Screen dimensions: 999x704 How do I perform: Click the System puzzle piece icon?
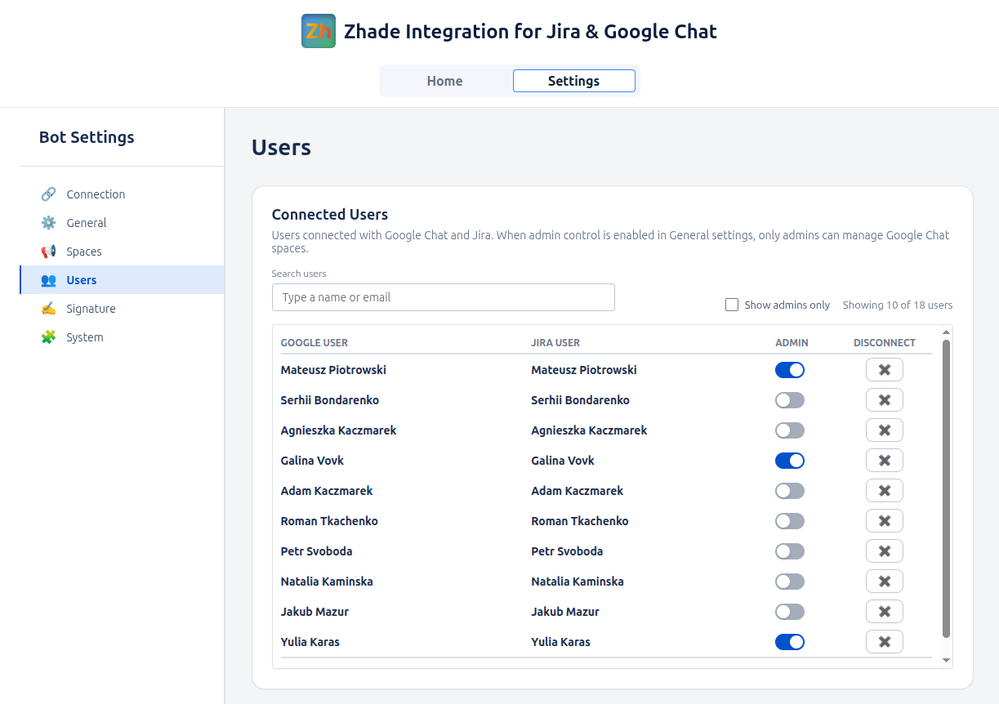pos(48,338)
